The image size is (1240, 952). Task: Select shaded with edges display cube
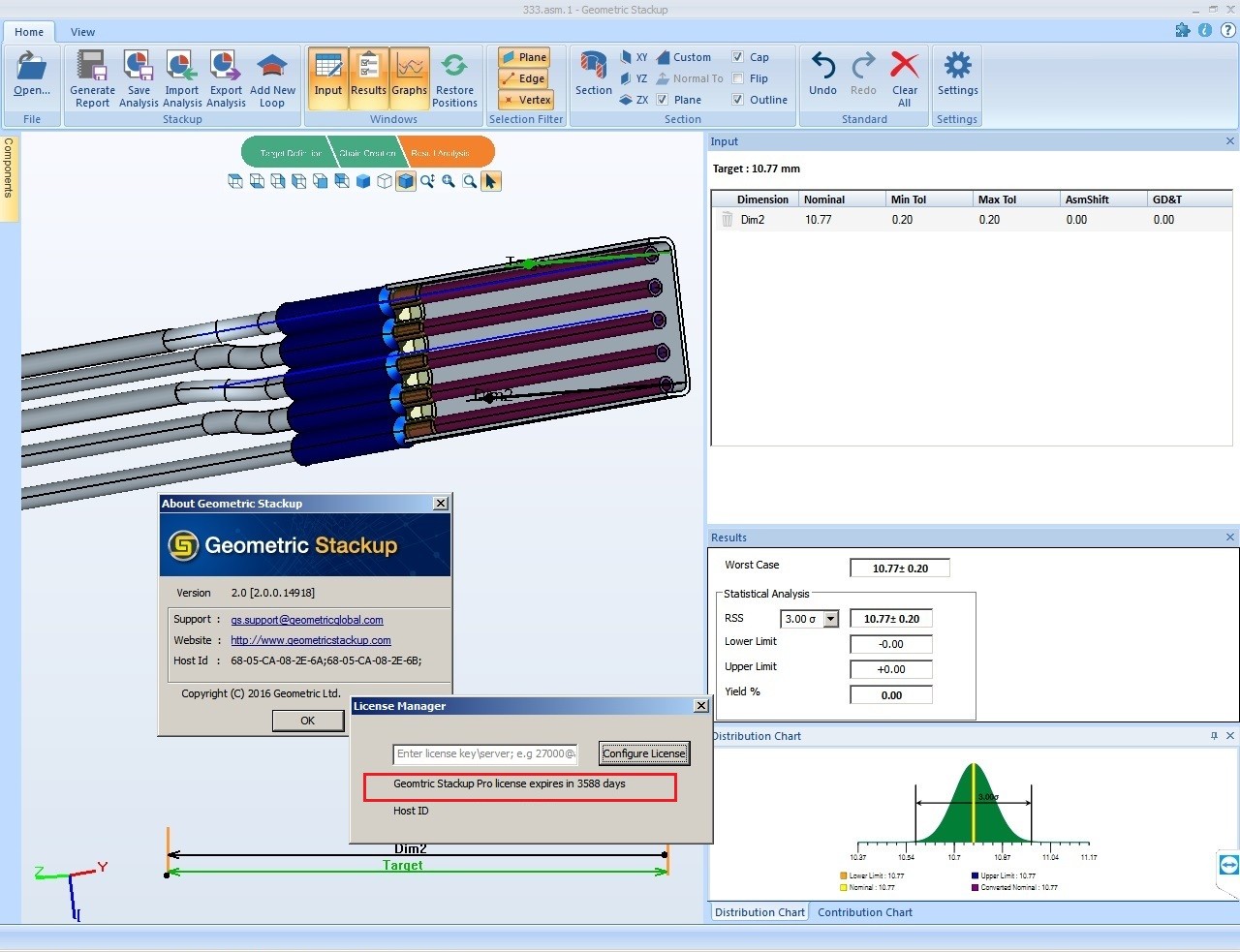click(406, 181)
